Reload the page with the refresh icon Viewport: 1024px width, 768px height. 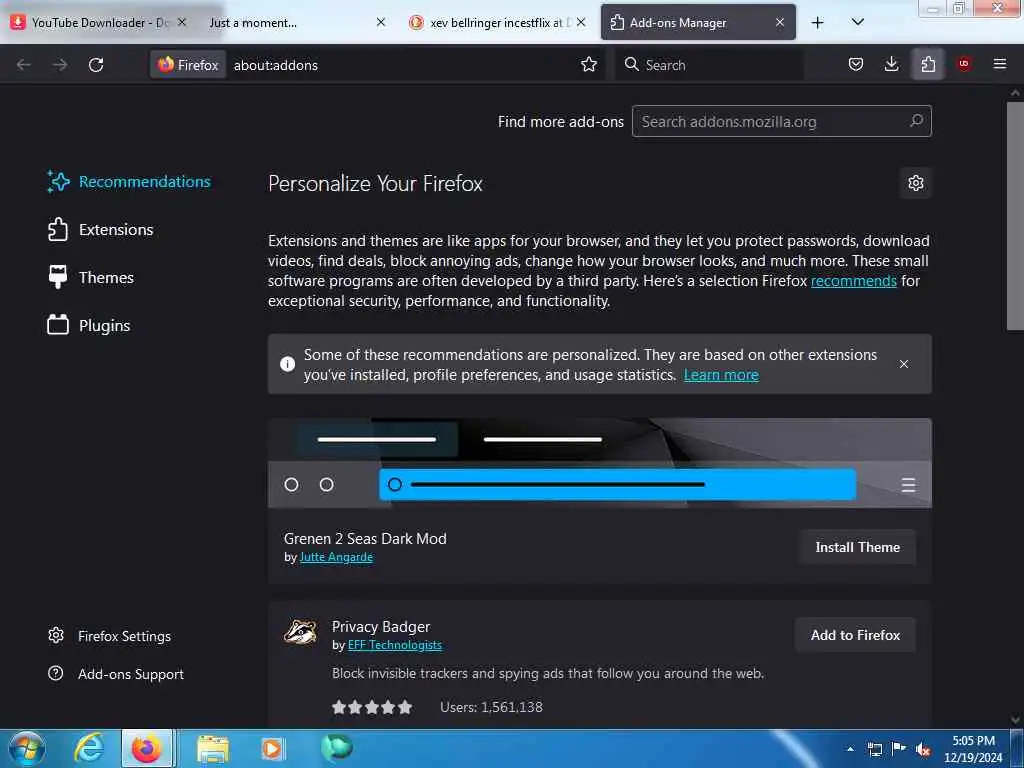pyautogui.click(x=96, y=65)
